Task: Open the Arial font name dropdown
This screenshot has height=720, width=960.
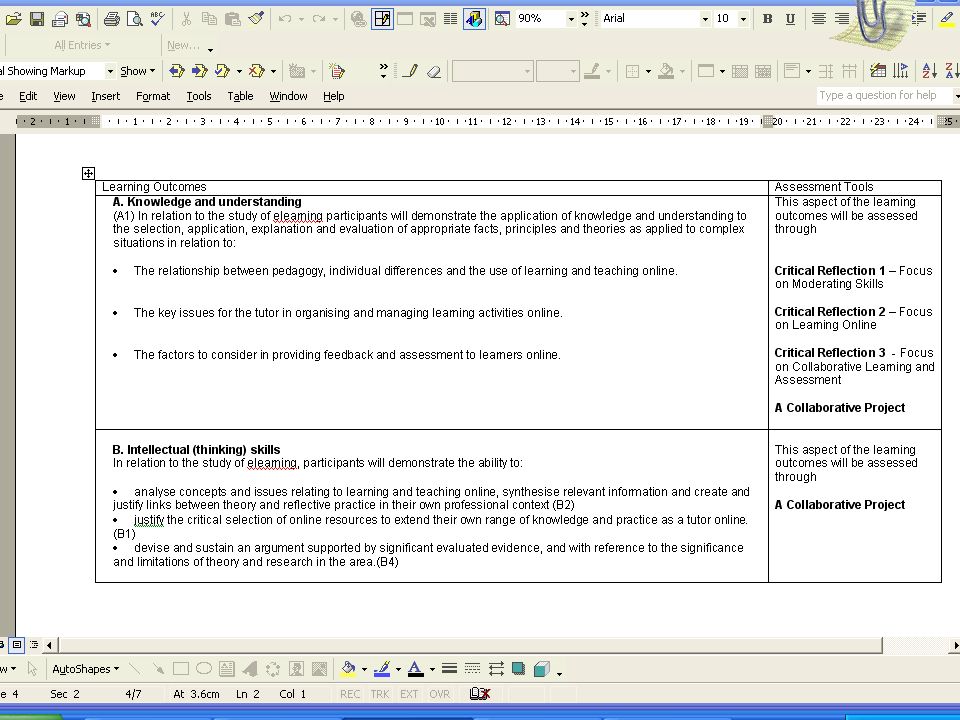Action: click(x=705, y=19)
